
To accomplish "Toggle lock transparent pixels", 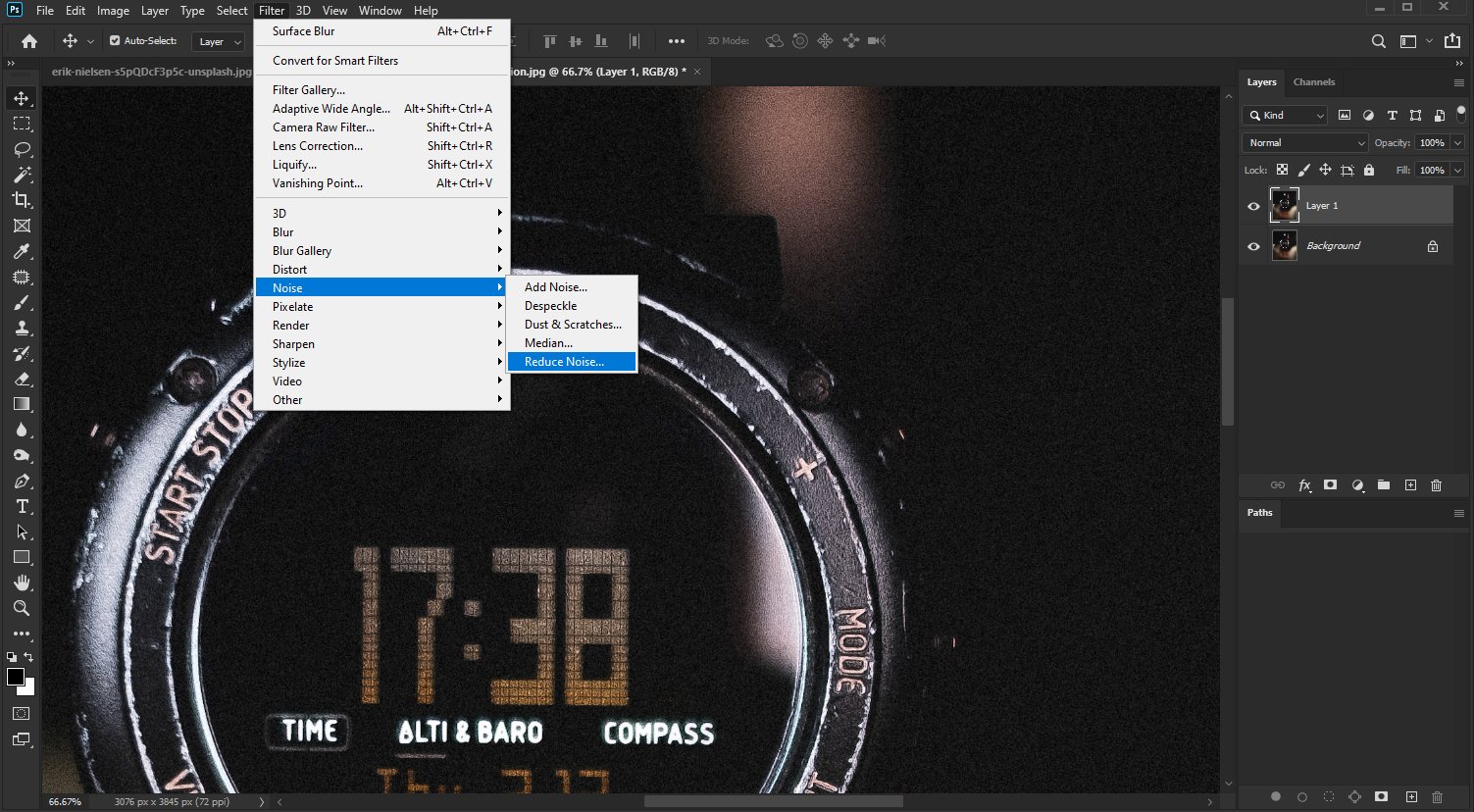I will pos(1282,170).
